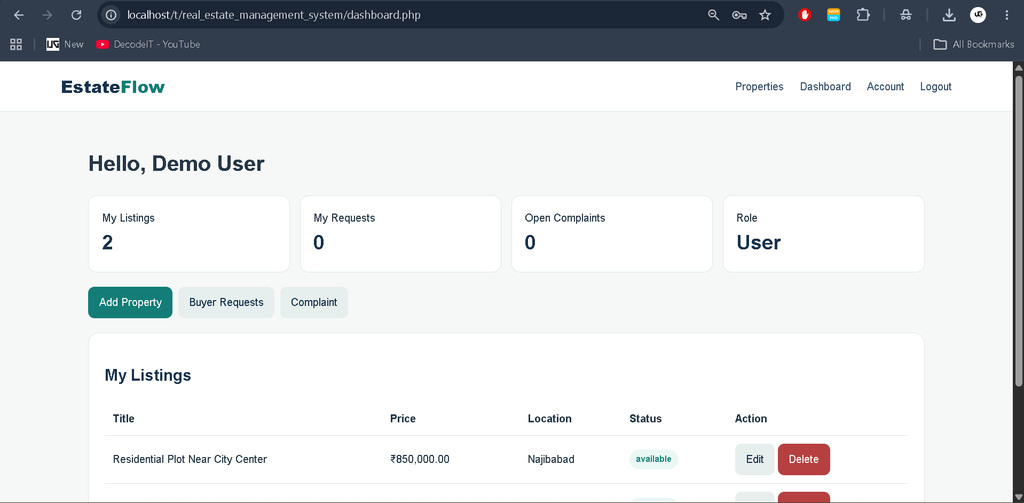Click the Najibabad location cell
The height and width of the screenshot is (503, 1024).
point(551,459)
